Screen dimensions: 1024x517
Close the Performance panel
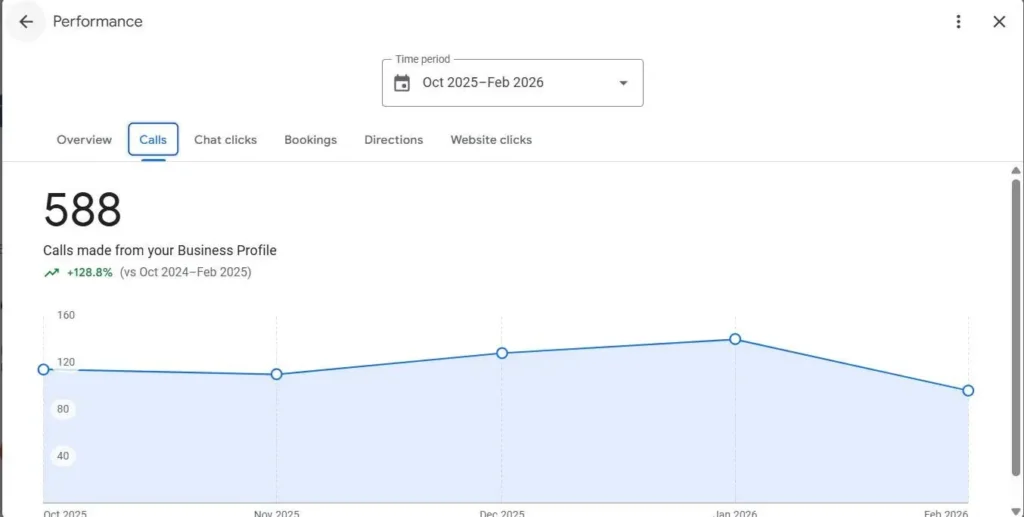click(x=999, y=22)
